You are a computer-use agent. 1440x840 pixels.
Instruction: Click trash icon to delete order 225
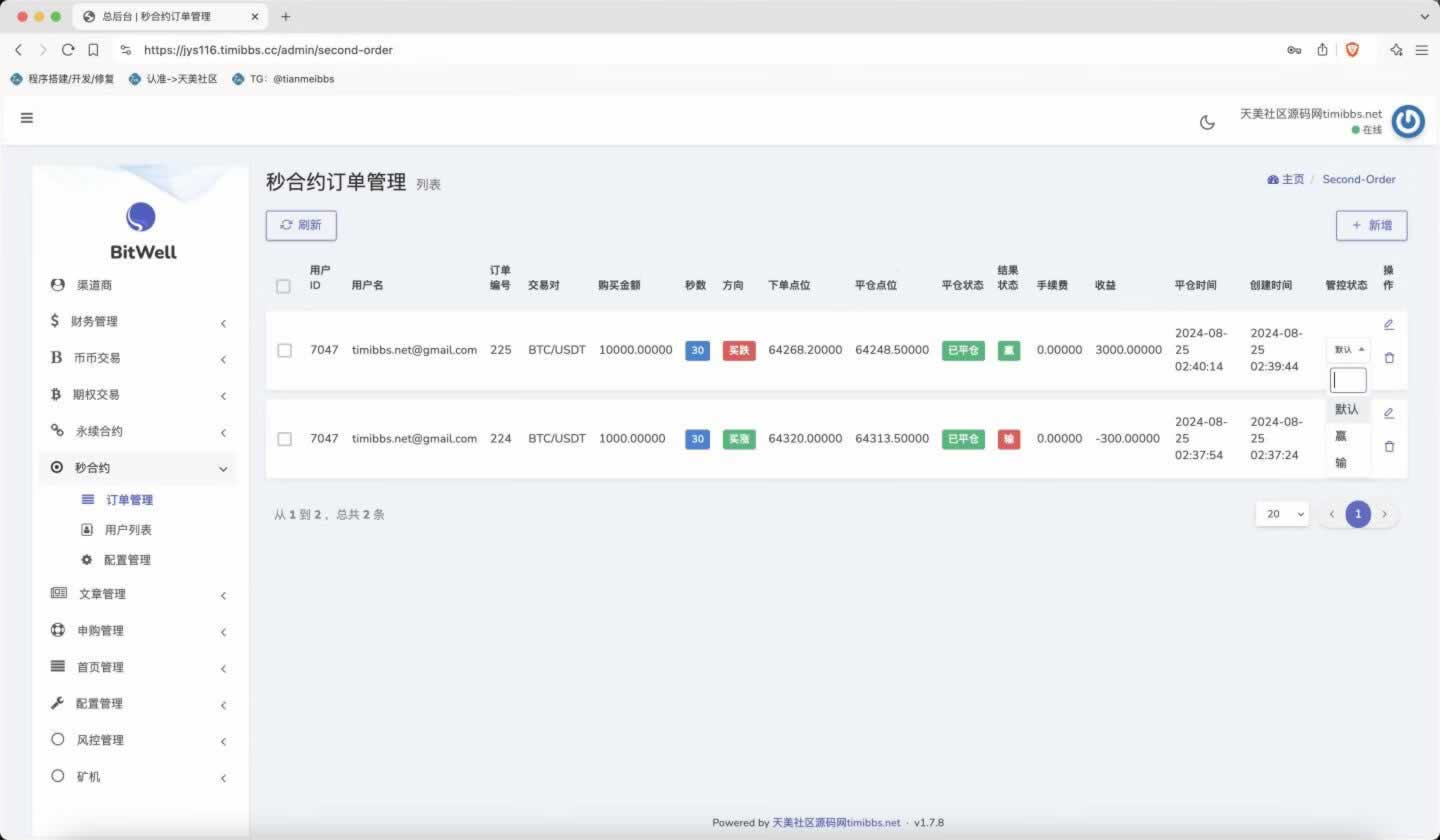coord(1389,358)
